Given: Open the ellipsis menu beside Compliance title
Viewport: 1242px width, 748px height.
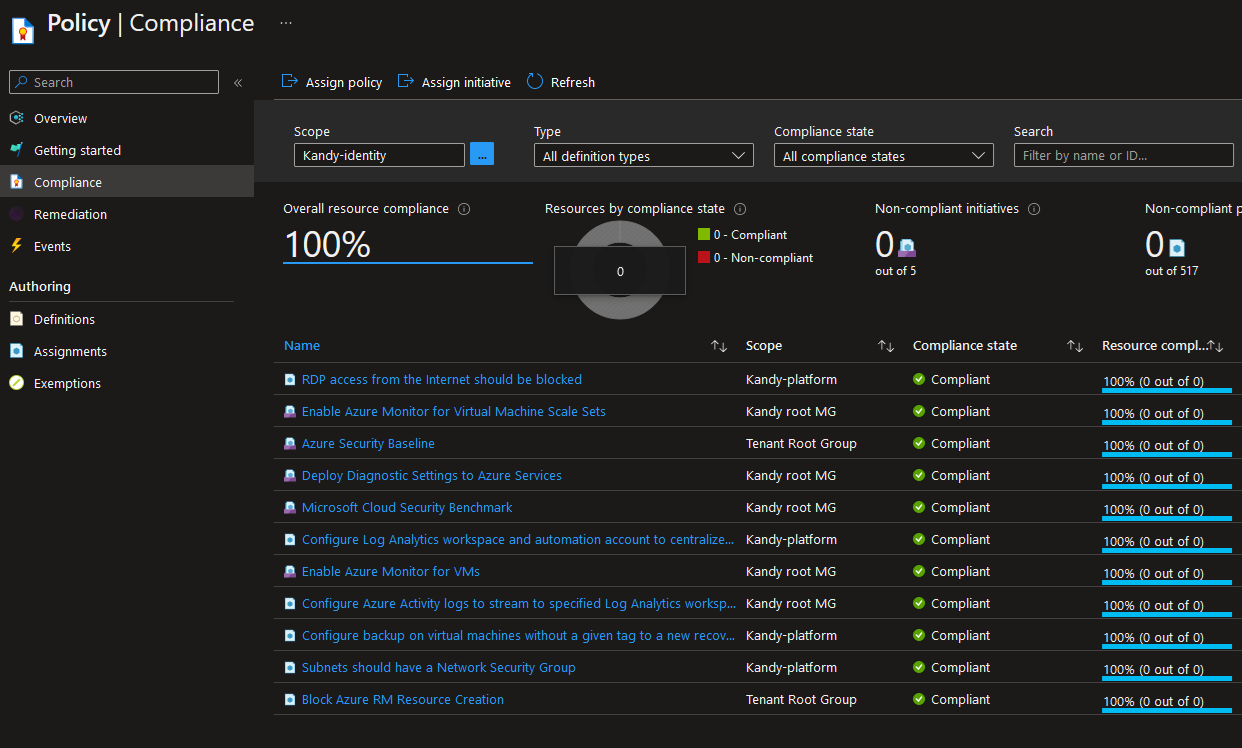Looking at the screenshot, I should pyautogui.click(x=286, y=22).
